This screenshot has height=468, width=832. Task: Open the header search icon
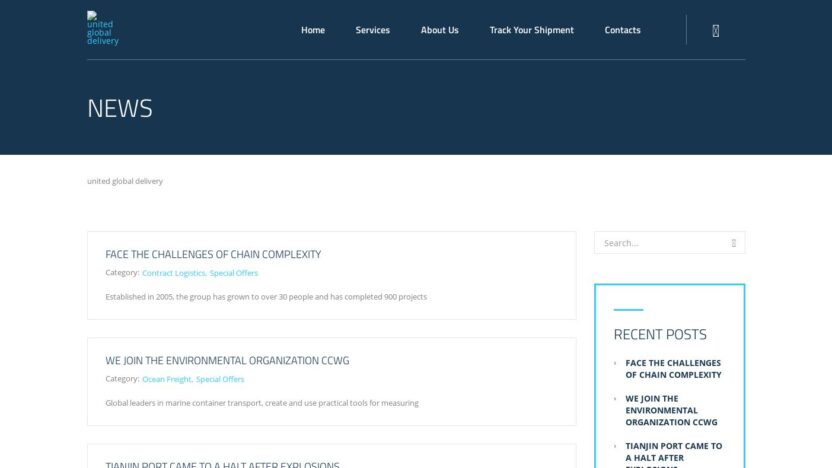click(715, 31)
